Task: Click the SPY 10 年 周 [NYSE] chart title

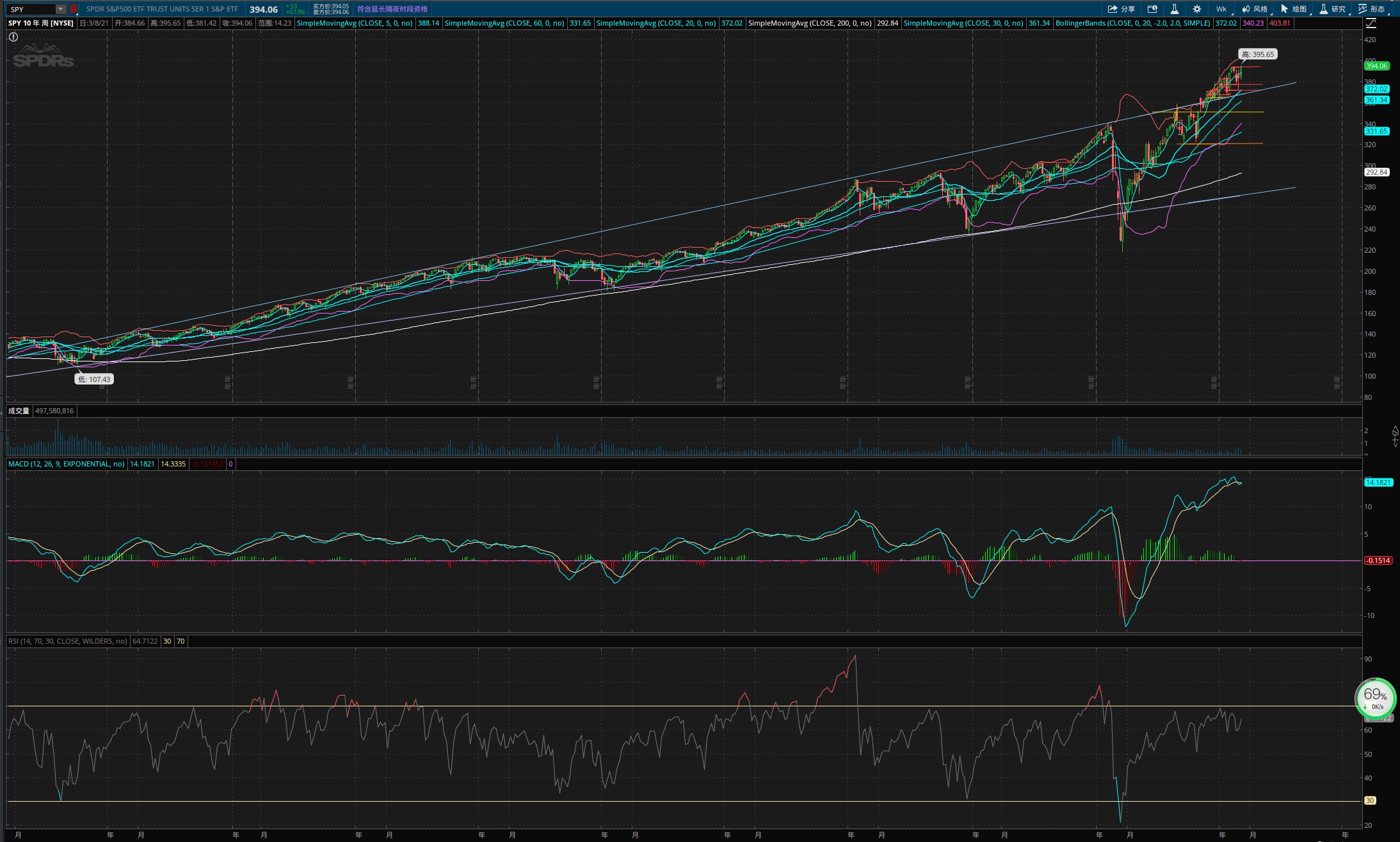Action: pyautogui.click(x=41, y=23)
